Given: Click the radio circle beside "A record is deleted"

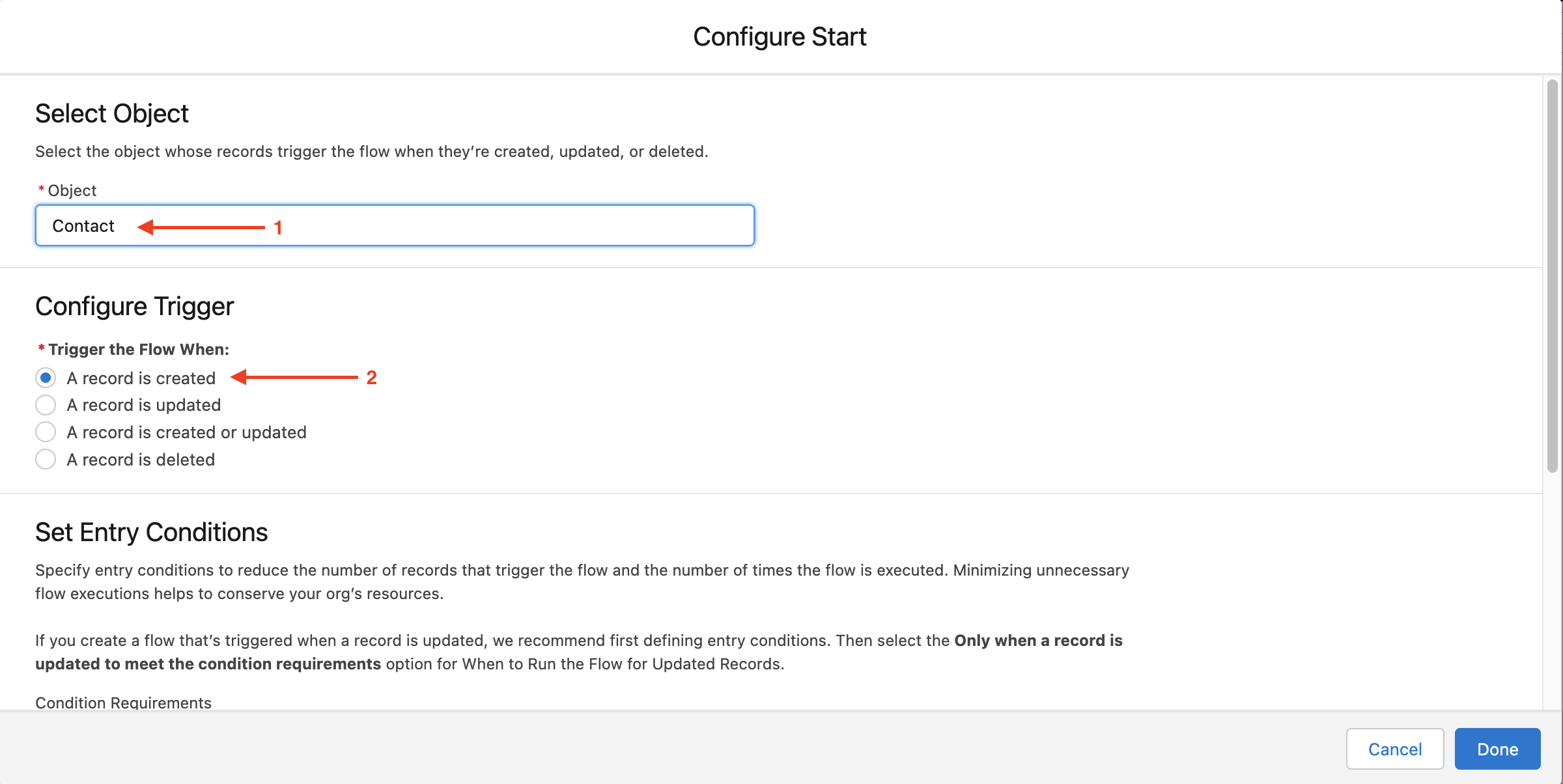Looking at the screenshot, I should [46, 459].
